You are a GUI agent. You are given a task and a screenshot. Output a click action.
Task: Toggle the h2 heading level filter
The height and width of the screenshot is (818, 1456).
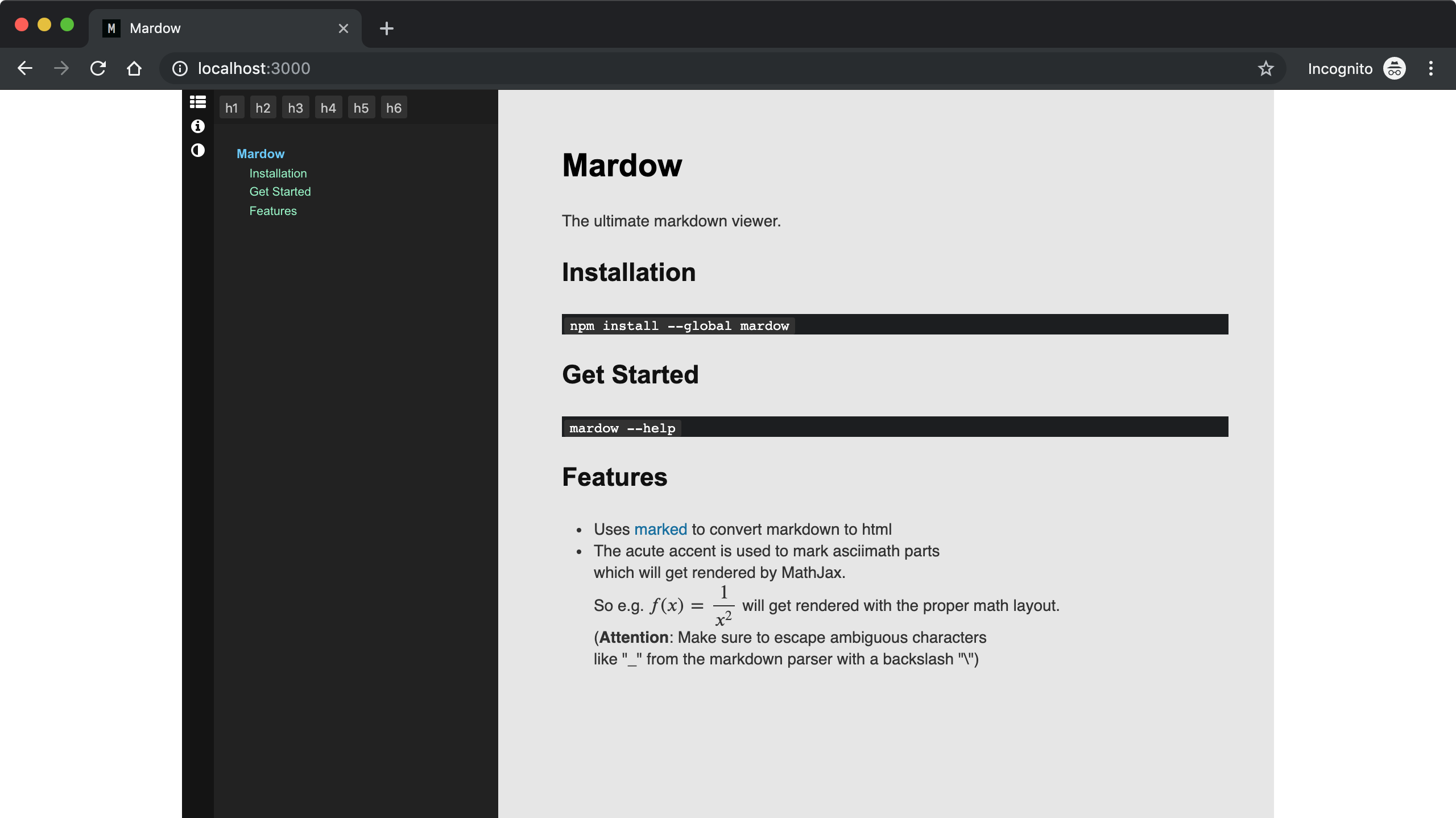(x=263, y=108)
